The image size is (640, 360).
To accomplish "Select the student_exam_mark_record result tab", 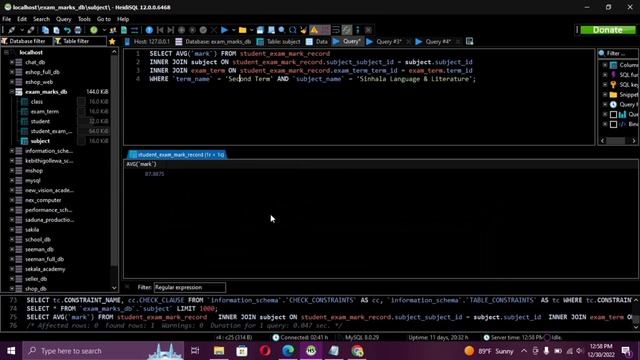I will (x=177, y=155).
